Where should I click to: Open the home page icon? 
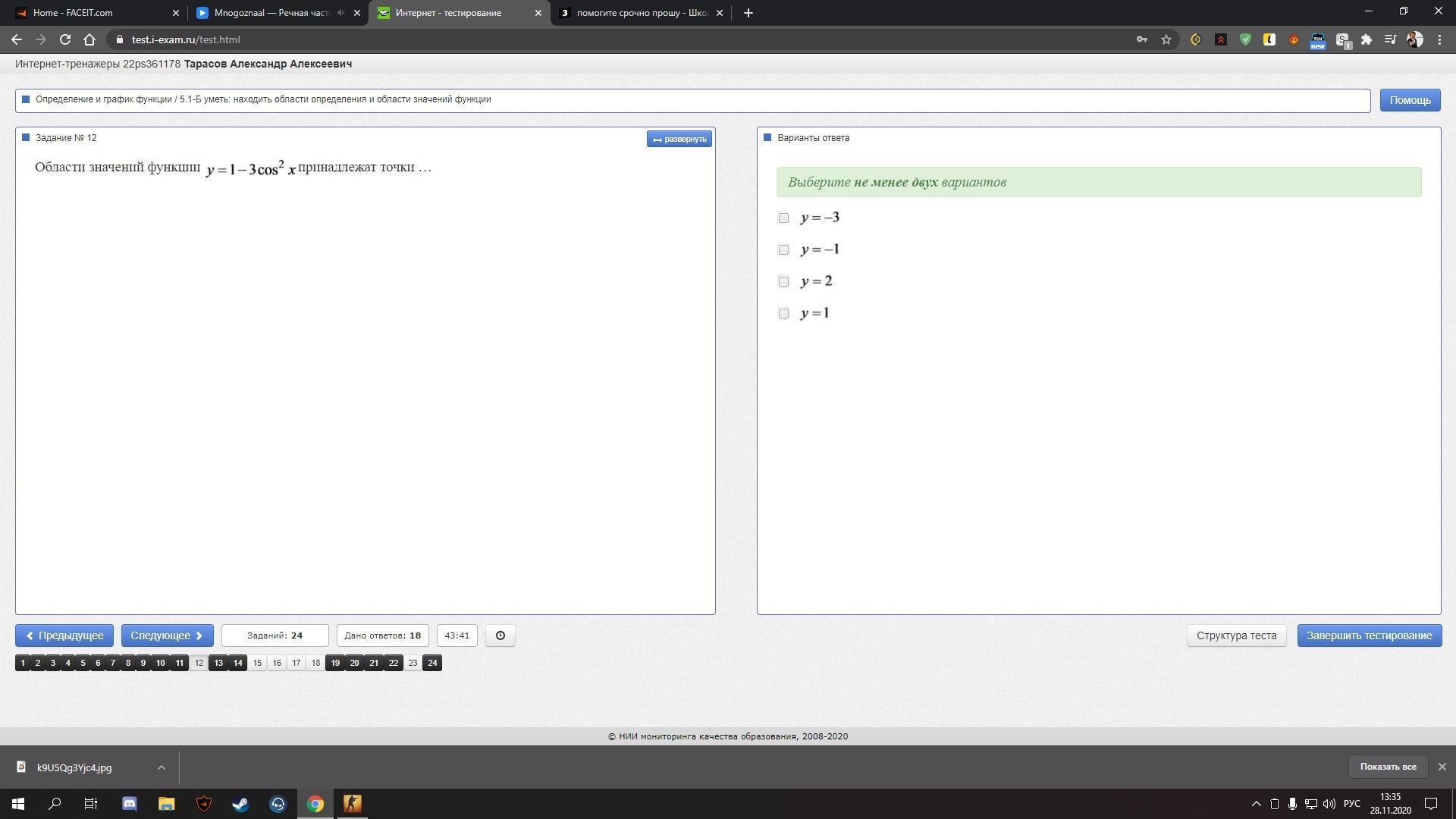pos(89,39)
